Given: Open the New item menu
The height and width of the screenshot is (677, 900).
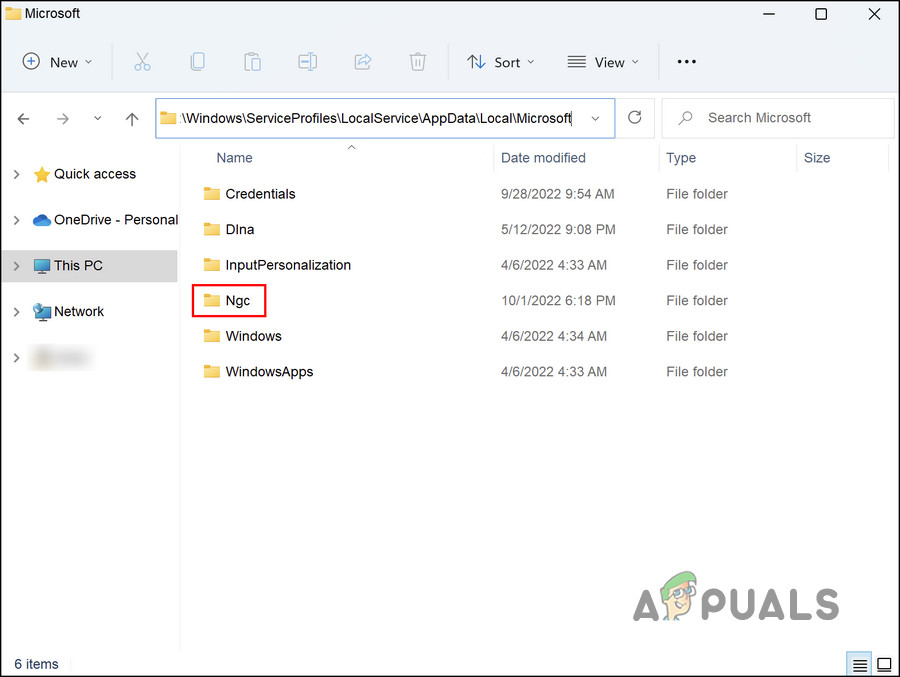Looking at the screenshot, I should [57, 62].
